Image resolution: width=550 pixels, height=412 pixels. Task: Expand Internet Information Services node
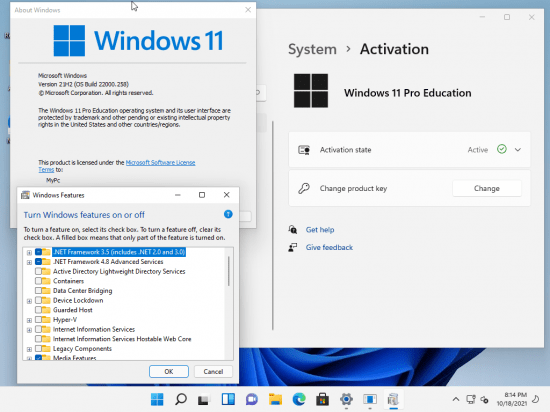click(x=29, y=330)
